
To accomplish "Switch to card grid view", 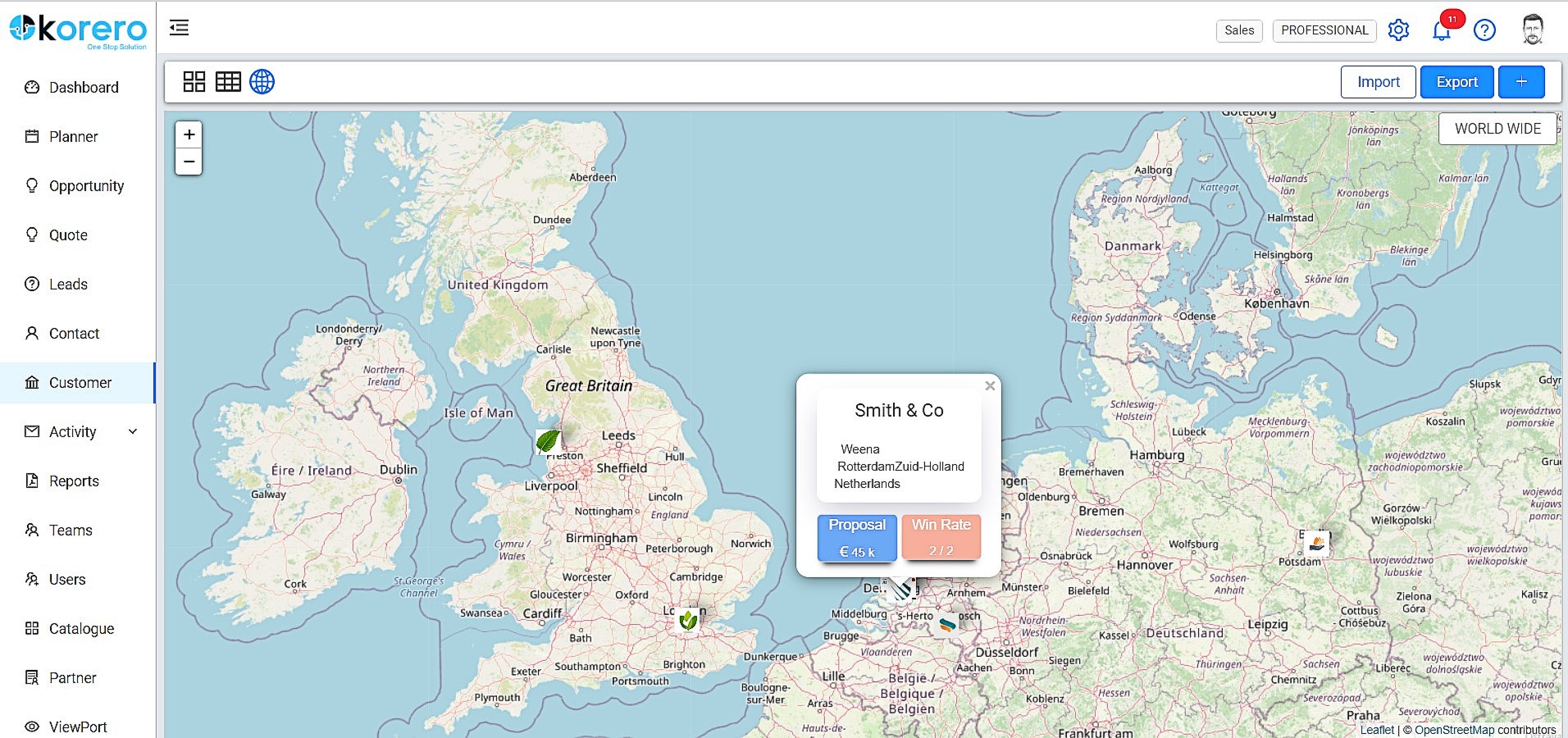I will click(194, 81).
